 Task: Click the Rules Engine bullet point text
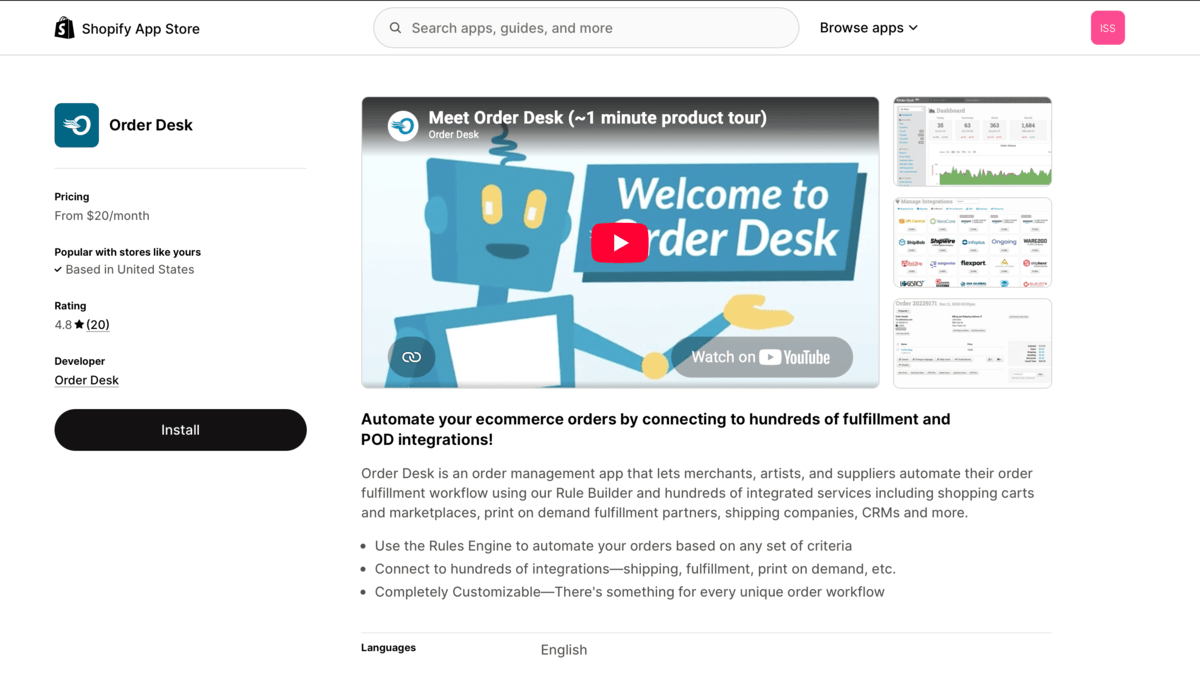coord(613,546)
